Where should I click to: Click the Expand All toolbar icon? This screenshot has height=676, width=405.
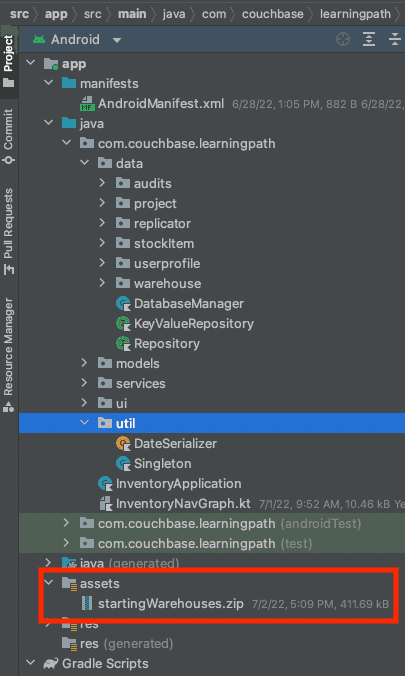[x=369, y=40]
